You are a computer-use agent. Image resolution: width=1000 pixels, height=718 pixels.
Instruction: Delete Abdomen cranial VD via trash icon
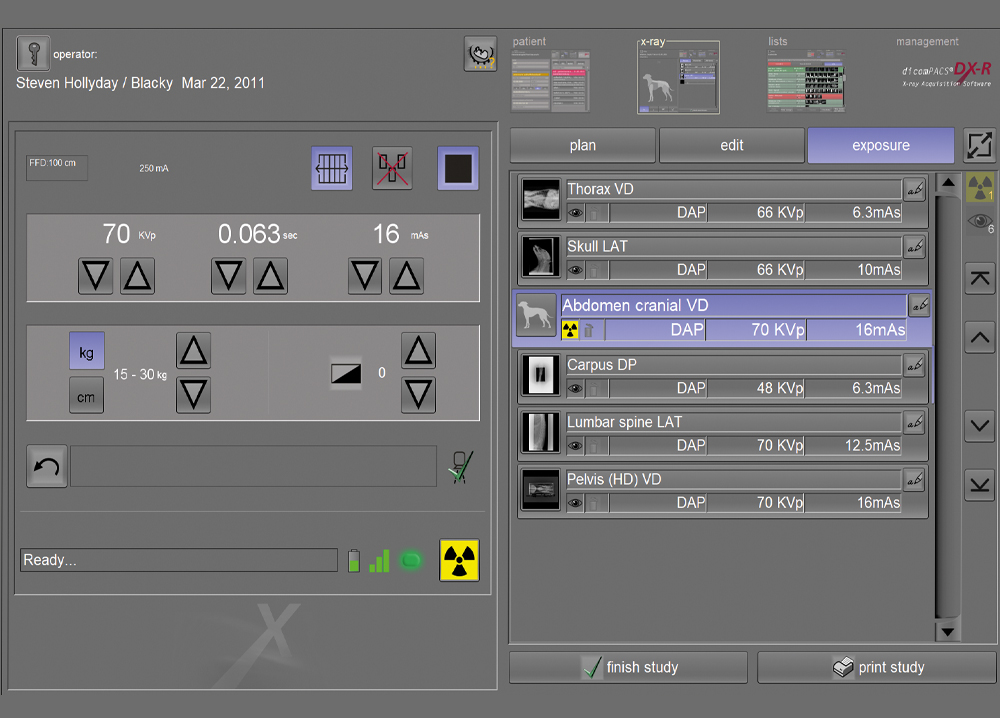click(590, 330)
